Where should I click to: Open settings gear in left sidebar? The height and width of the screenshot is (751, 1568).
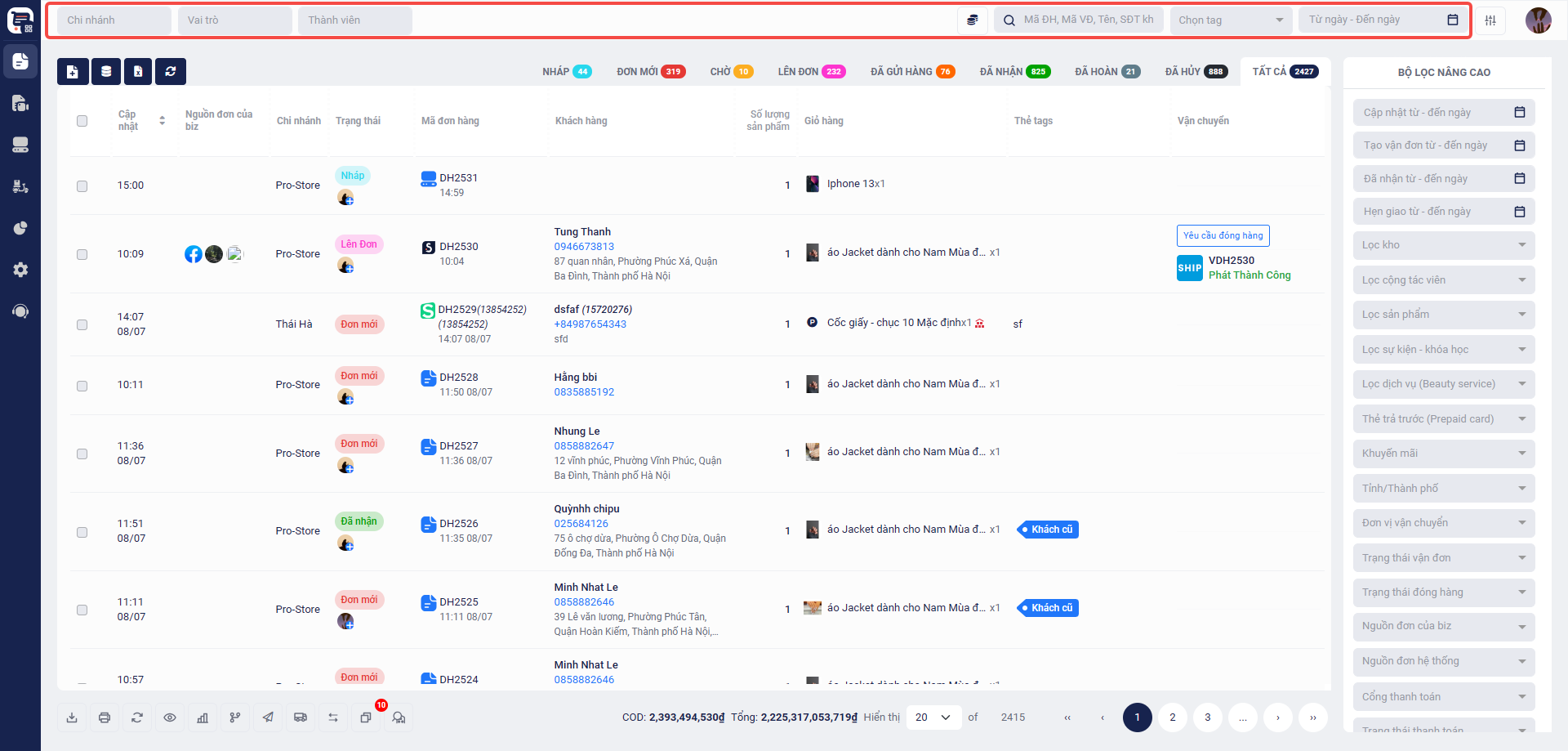[20, 270]
